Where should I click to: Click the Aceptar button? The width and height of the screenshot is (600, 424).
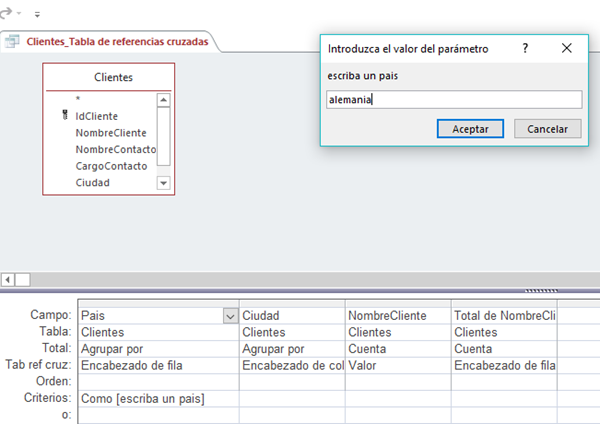click(x=470, y=129)
